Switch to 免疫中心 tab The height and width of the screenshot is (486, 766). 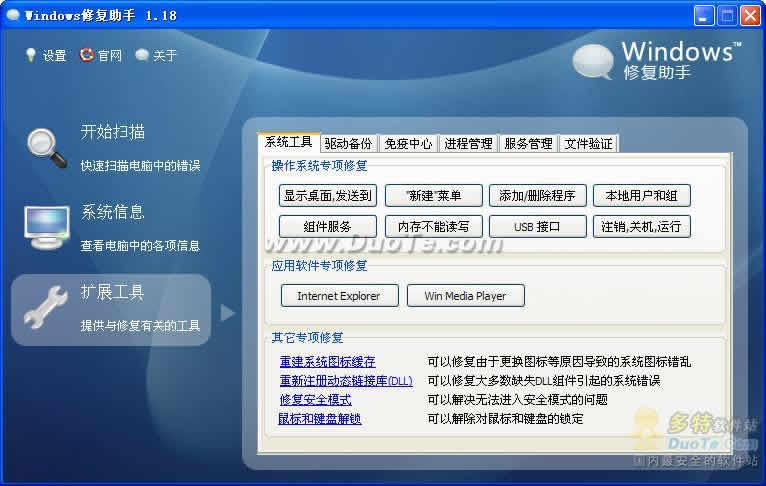[408, 144]
